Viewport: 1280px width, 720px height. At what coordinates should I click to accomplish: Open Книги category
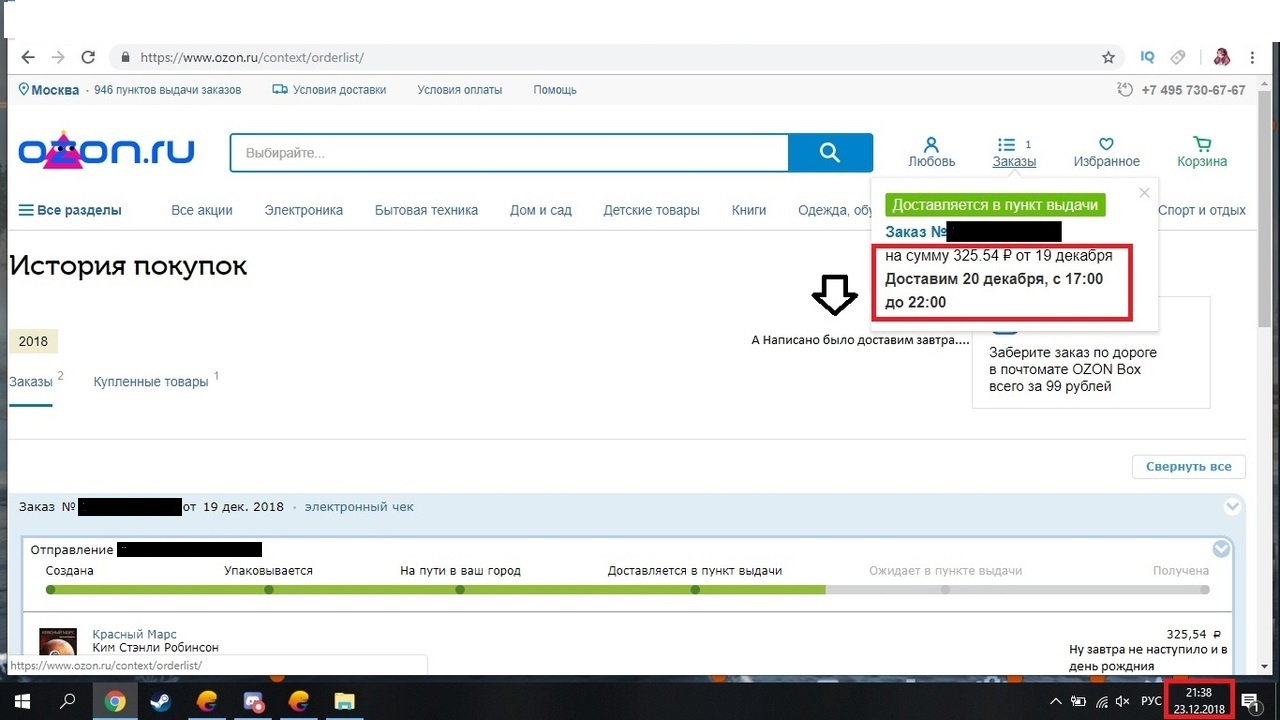(749, 210)
